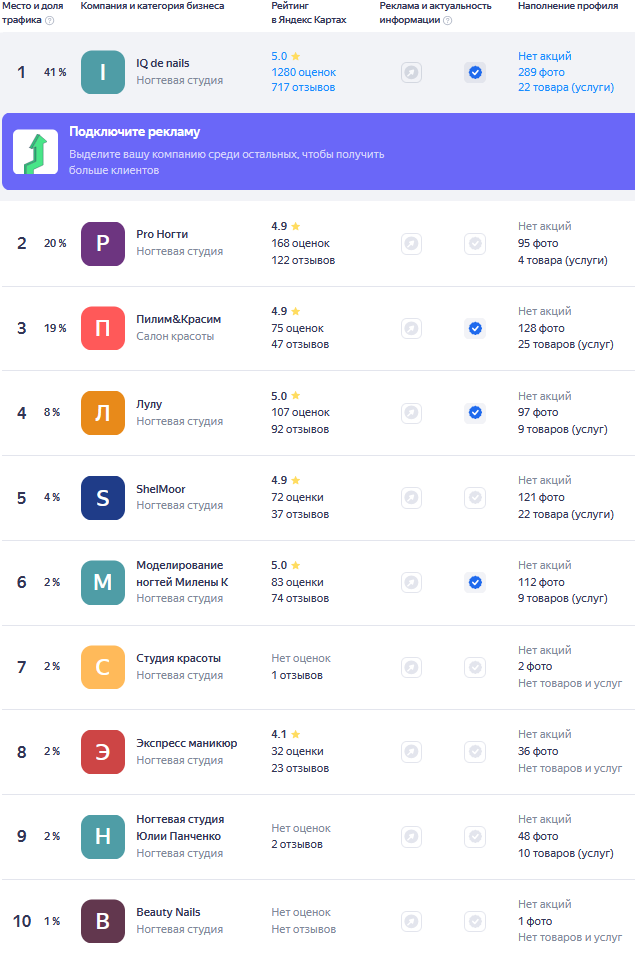Click the 'Компания и категория бизнеса' column header
This screenshot has height=960, width=635.
[x=152, y=6]
